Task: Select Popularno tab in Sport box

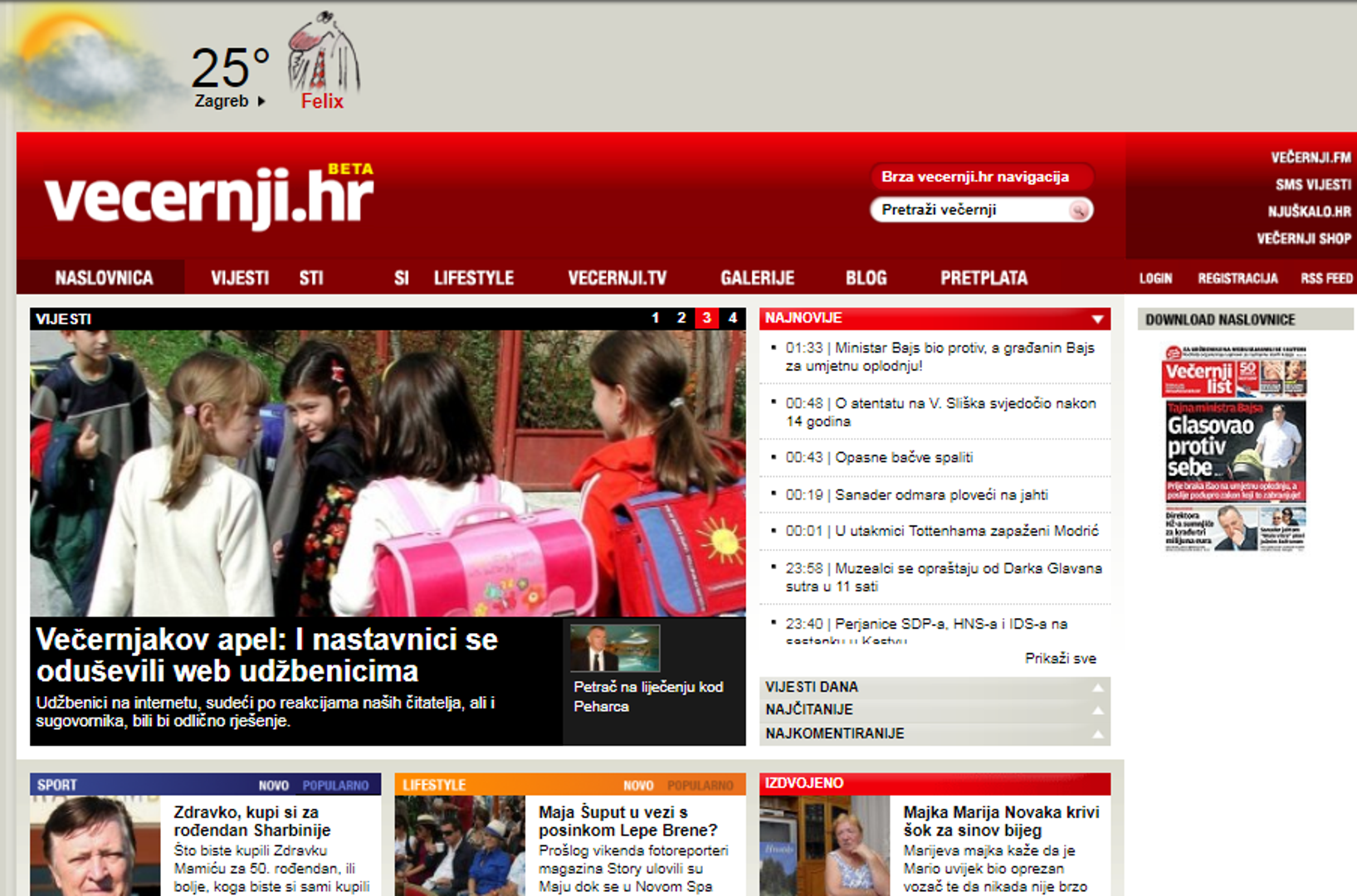Action: [x=335, y=785]
